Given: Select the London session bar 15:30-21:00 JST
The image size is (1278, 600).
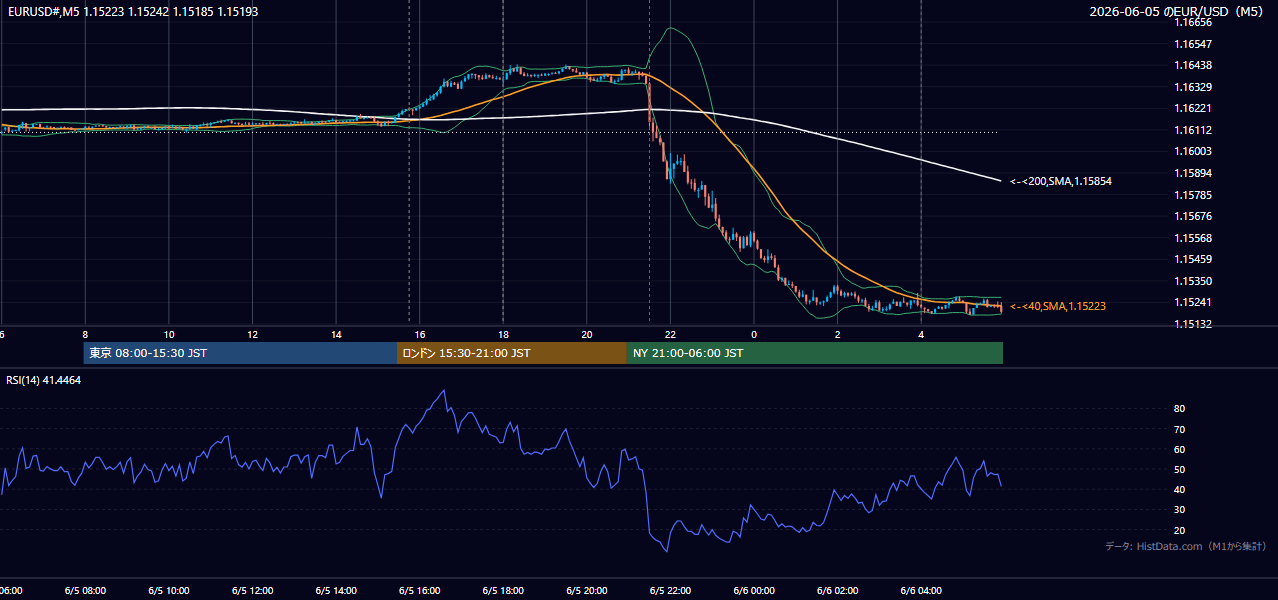Looking at the screenshot, I should pos(512,353).
